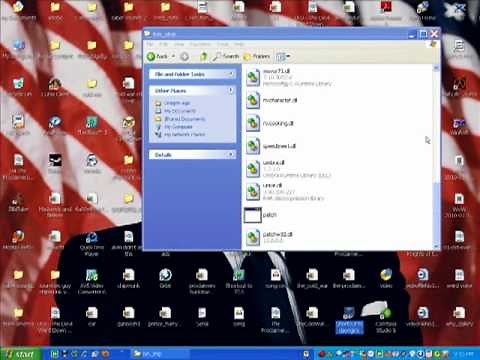Open My Computer link in Other Places
Screen dimensions: 480x360
pos(178,127)
